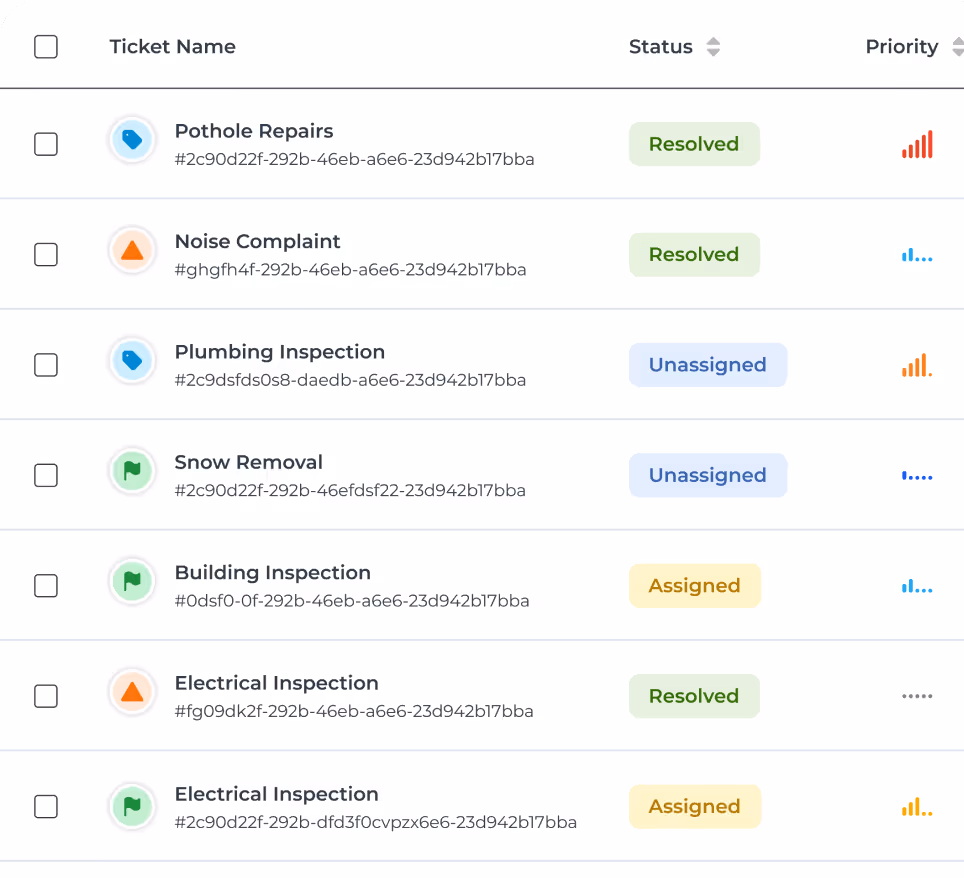Click the orange priority bars for Plumbing Inspection
The height and width of the screenshot is (878, 964).
coord(917,366)
